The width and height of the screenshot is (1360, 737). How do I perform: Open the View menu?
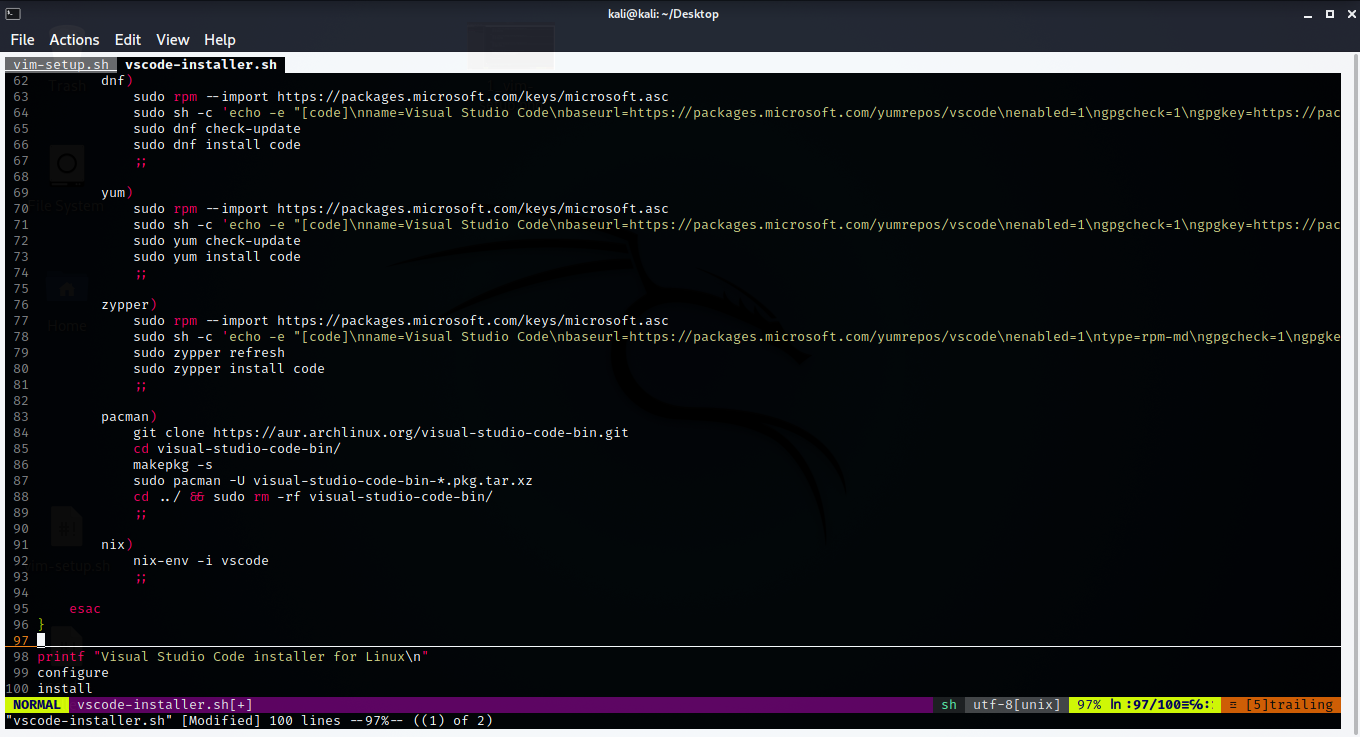pos(173,40)
